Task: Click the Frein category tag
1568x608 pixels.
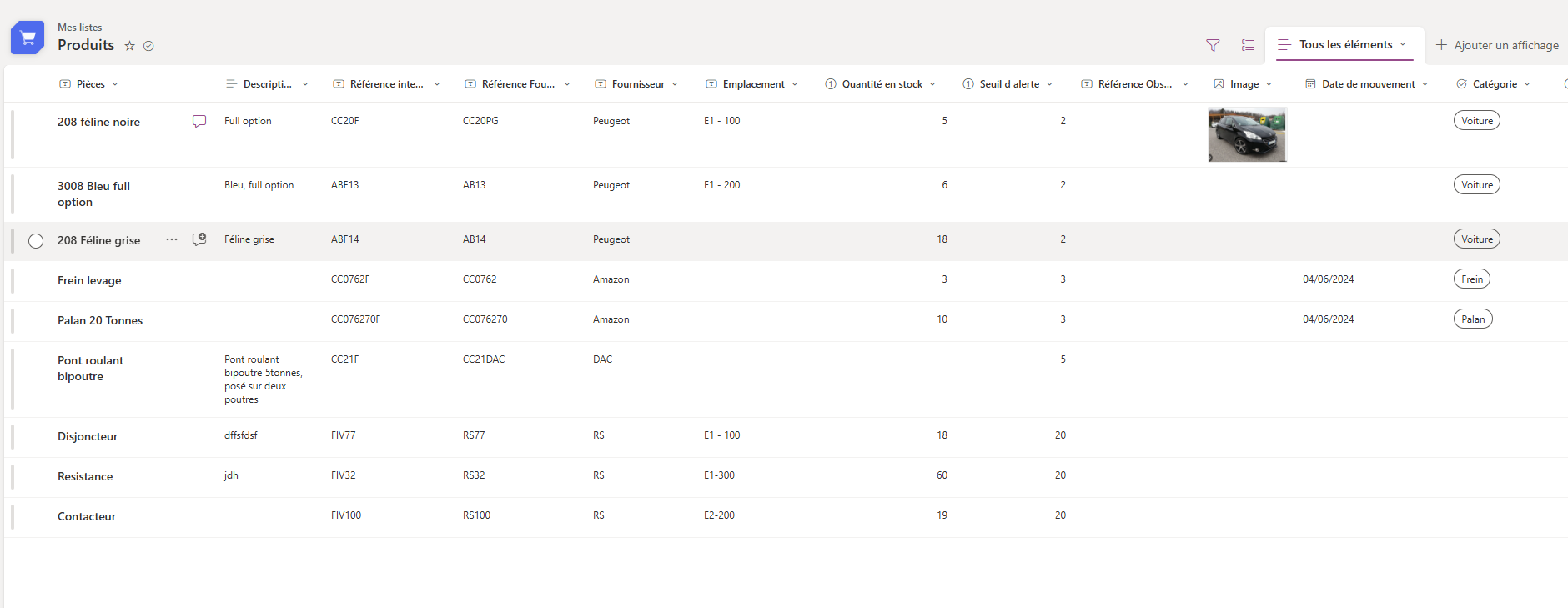Action: click(1472, 279)
